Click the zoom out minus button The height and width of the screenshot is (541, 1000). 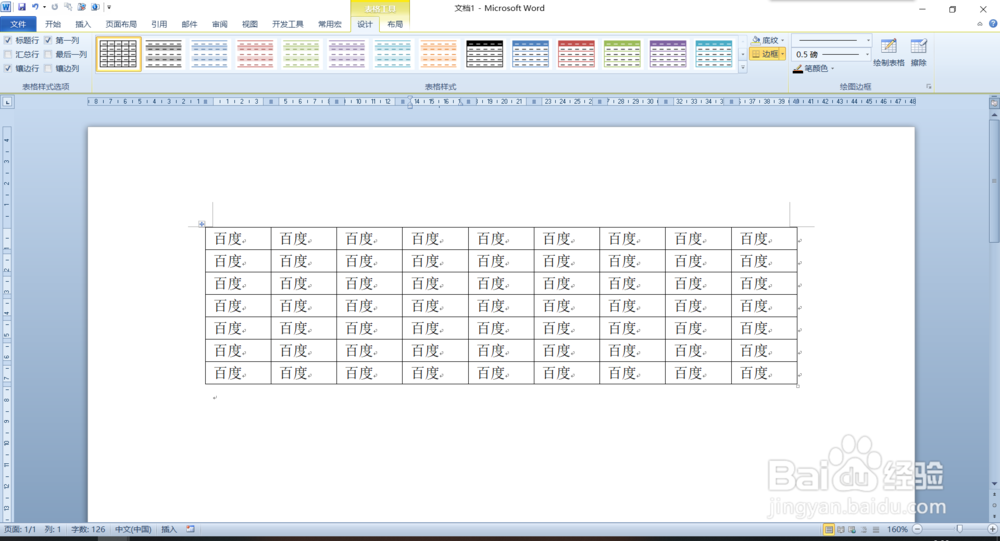tap(917, 530)
